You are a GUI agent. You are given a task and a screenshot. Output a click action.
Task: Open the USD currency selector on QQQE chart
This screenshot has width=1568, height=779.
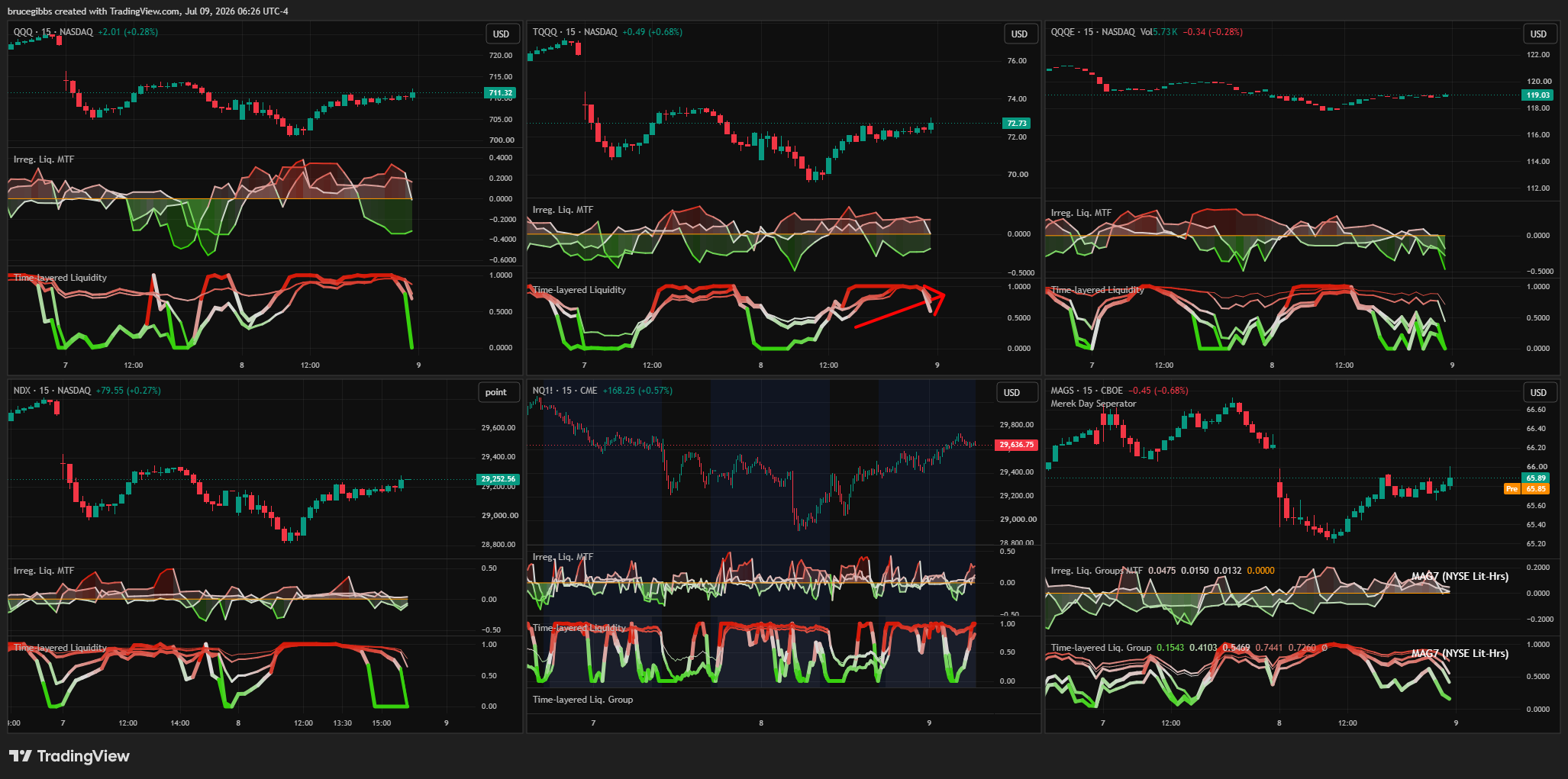point(1538,34)
